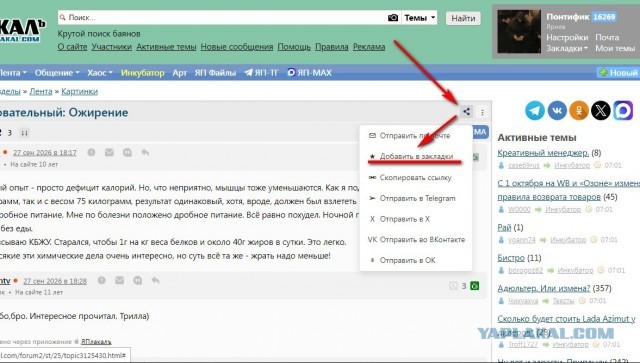Choose Добавить в закладки in share menu

[416, 156]
